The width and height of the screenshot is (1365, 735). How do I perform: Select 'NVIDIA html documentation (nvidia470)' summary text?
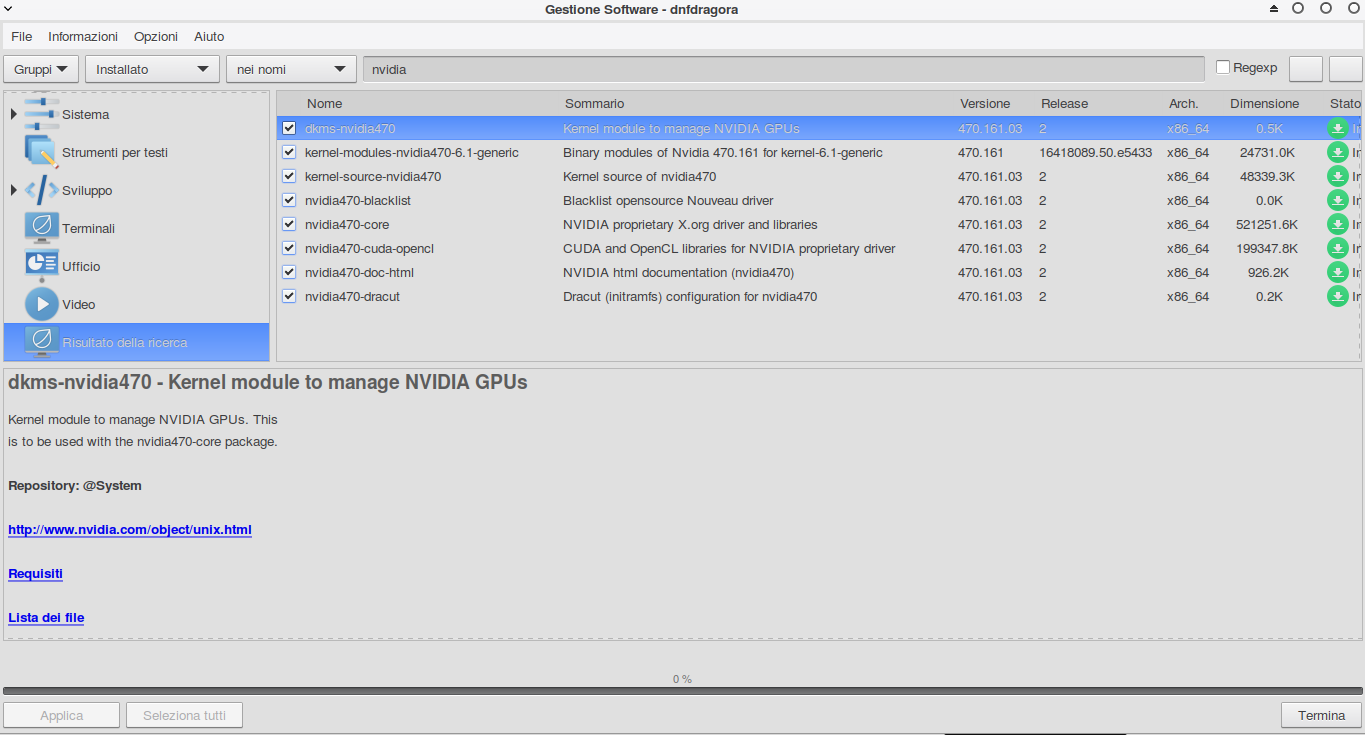click(678, 272)
